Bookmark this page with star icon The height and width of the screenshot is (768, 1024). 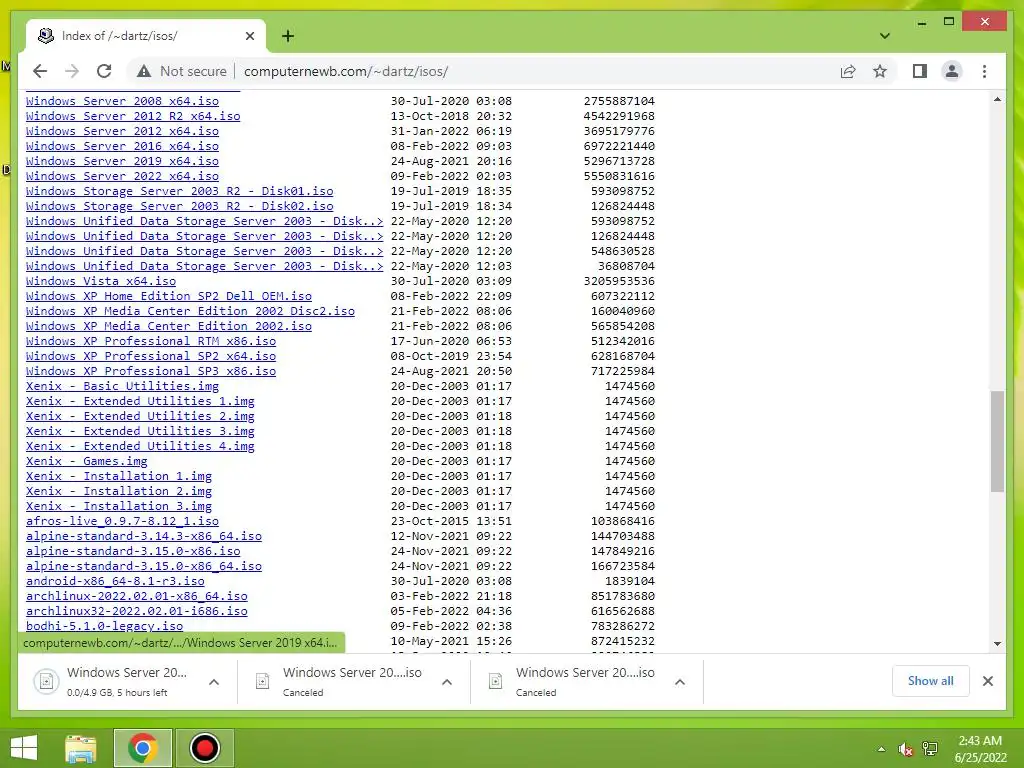point(880,71)
